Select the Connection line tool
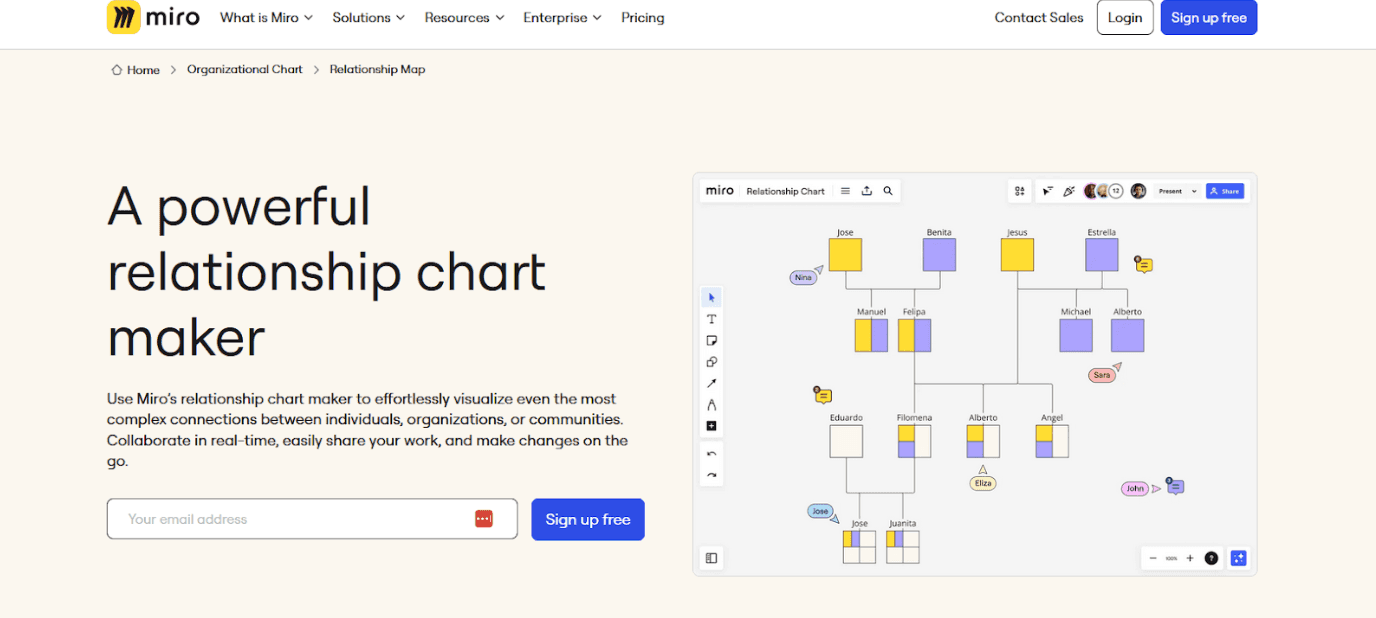This screenshot has width=1376, height=618. pos(711,382)
